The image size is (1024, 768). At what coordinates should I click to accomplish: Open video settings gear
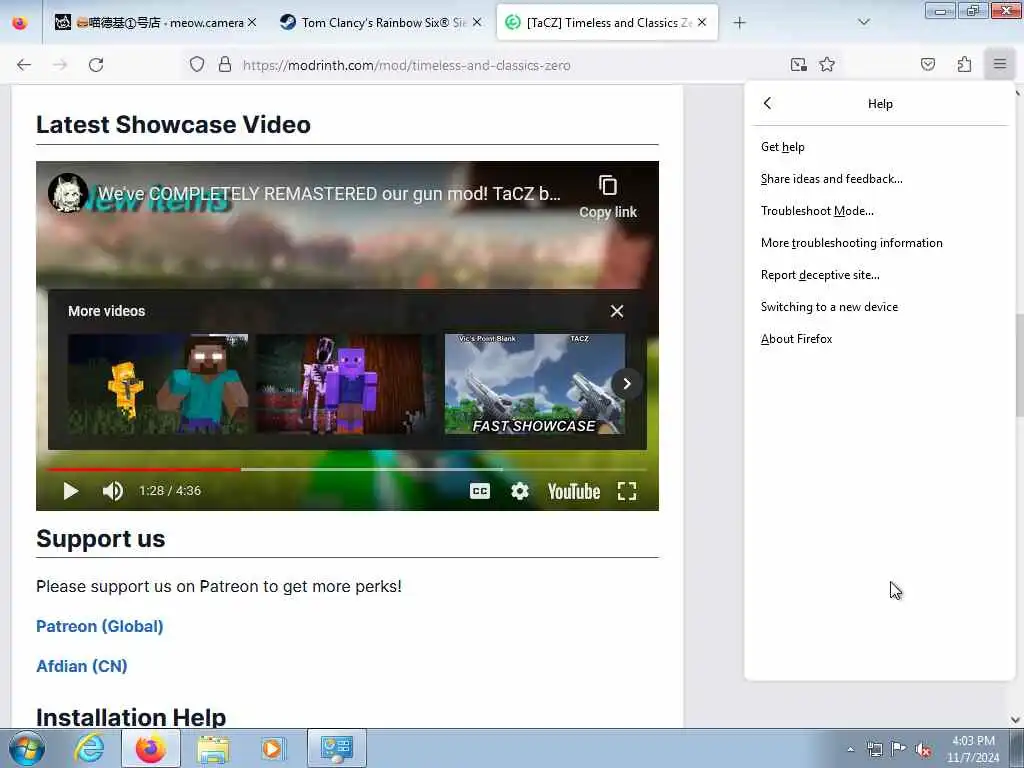click(x=520, y=491)
